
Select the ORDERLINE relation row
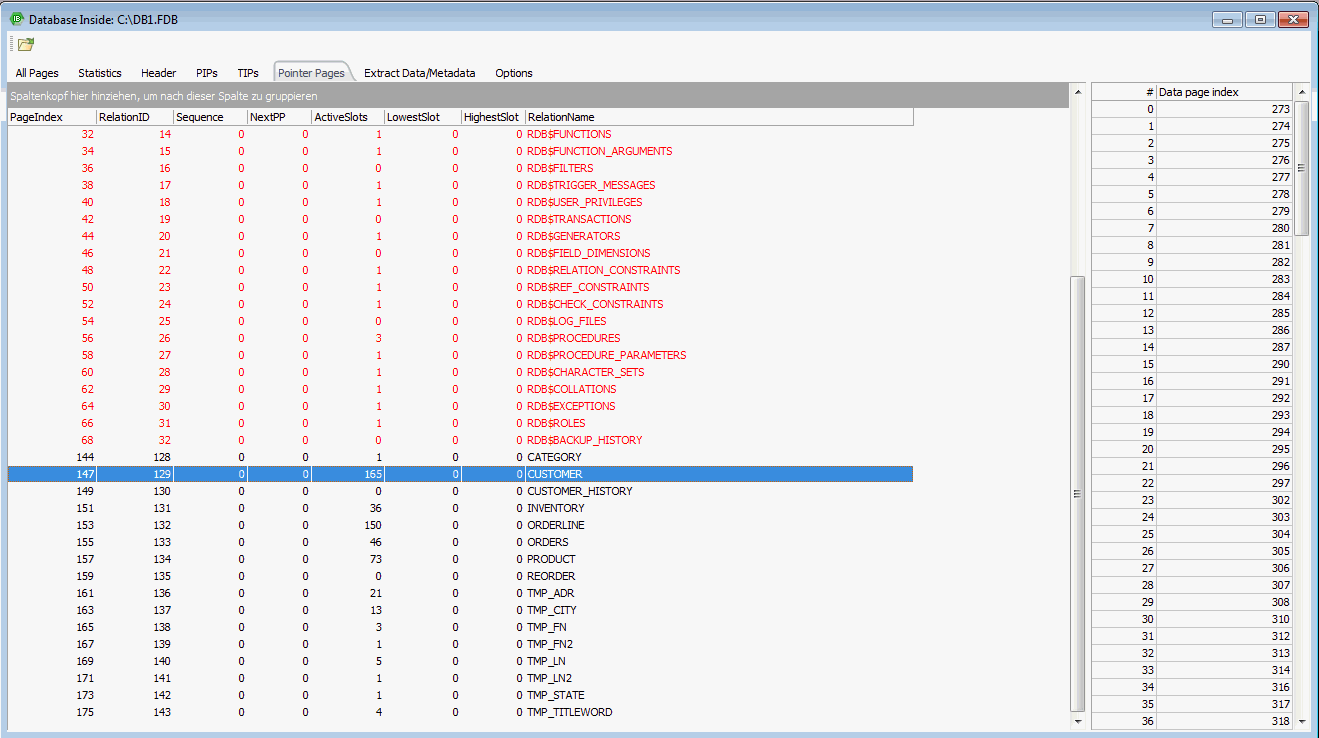pos(556,525)
